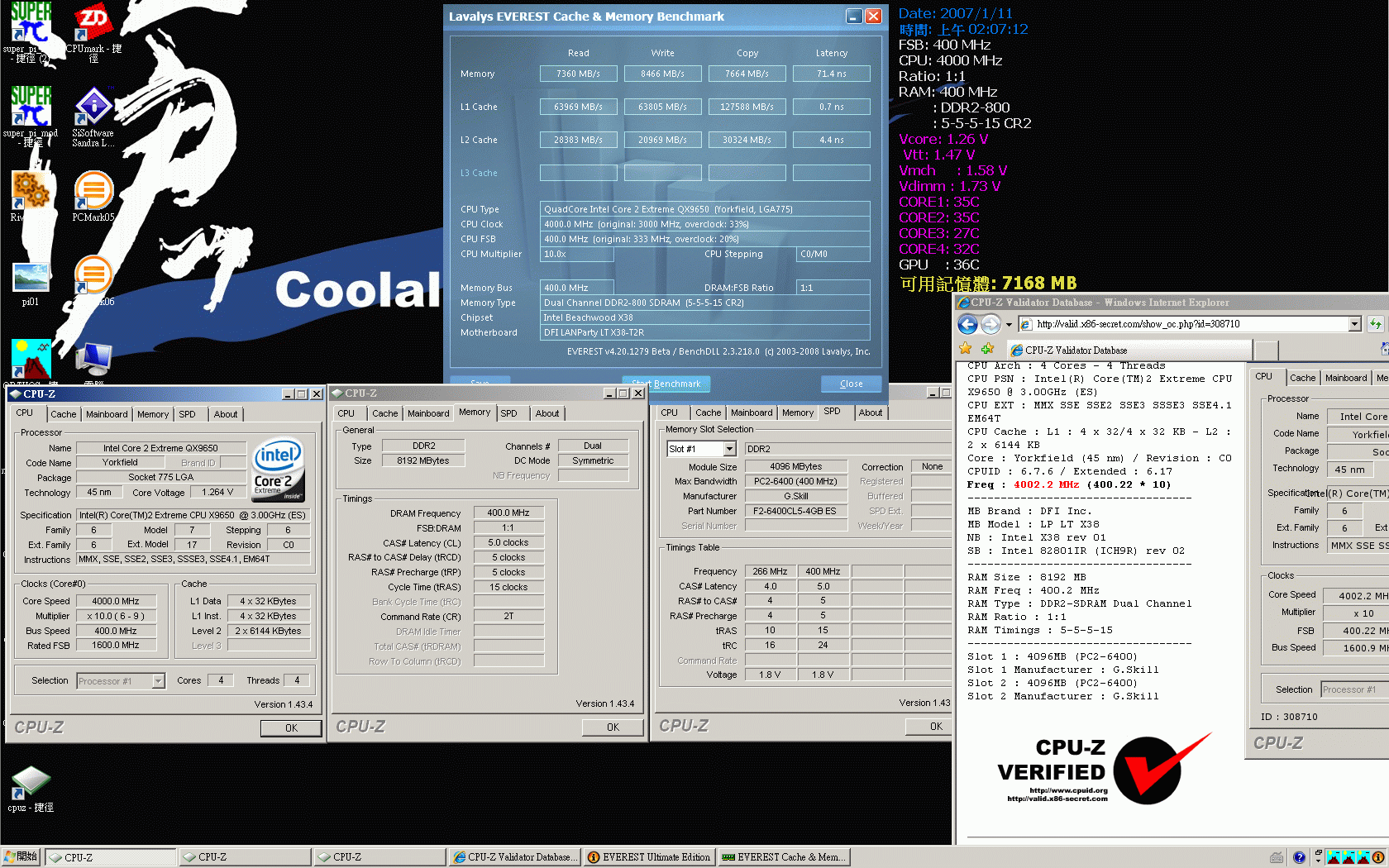Click the blue help question-mark tray icon
This screenshot has width=1389, height=868.
pos(1299,857)
